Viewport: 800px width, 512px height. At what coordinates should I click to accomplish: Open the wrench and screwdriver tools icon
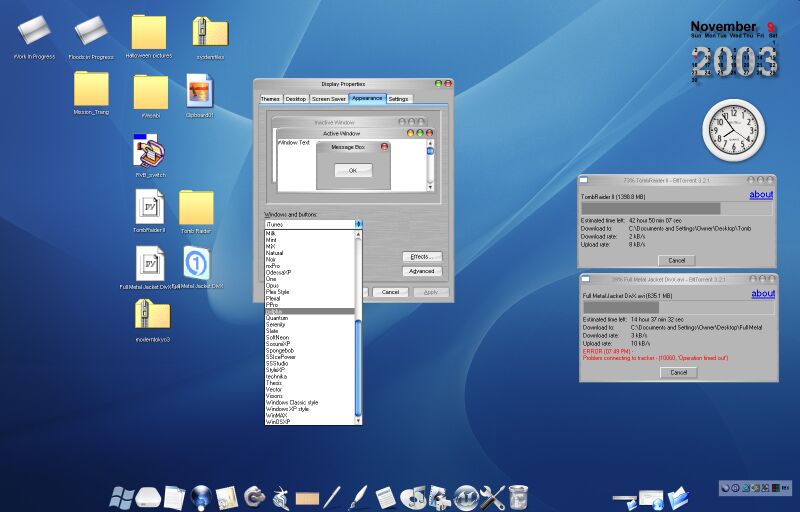(x=492, y=497)
